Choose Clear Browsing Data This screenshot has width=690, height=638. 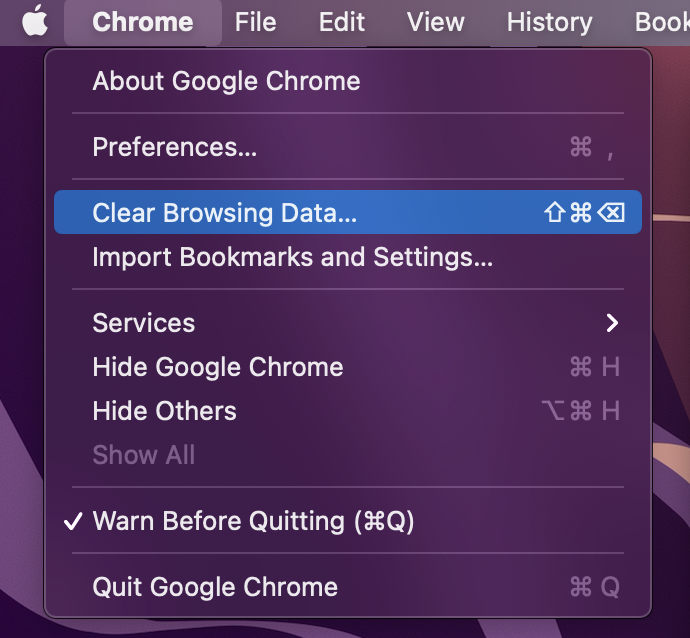point(225,213)
